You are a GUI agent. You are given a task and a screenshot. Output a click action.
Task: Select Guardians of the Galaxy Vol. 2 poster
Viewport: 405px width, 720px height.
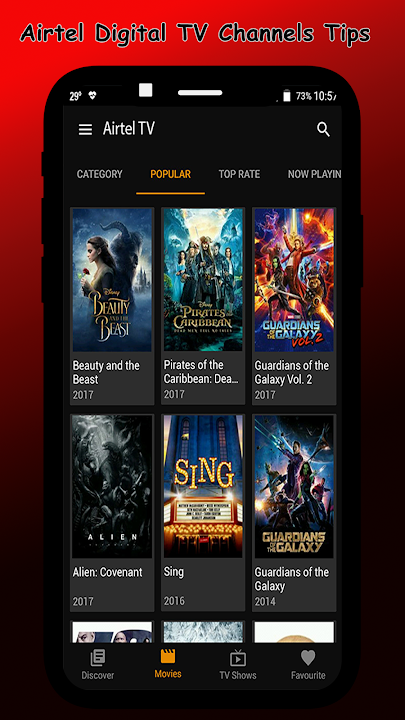coord(294,280)
